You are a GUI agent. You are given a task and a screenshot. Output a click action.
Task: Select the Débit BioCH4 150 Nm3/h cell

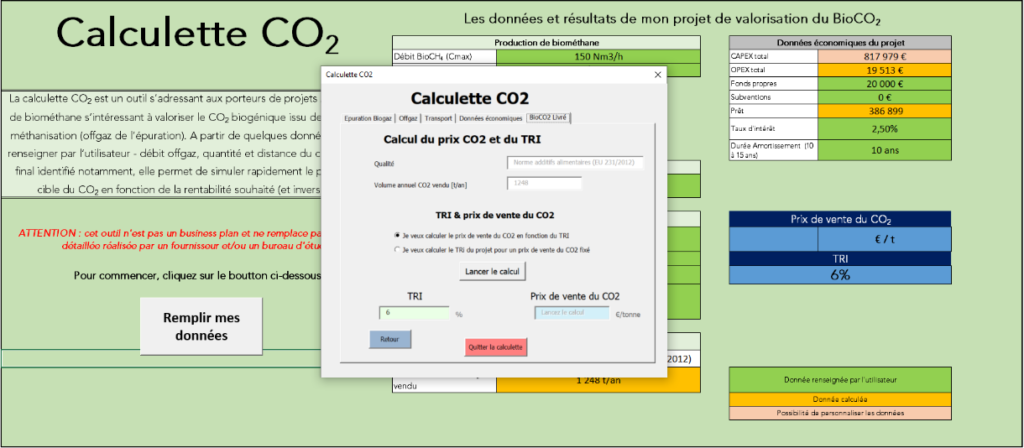point(598,56)
